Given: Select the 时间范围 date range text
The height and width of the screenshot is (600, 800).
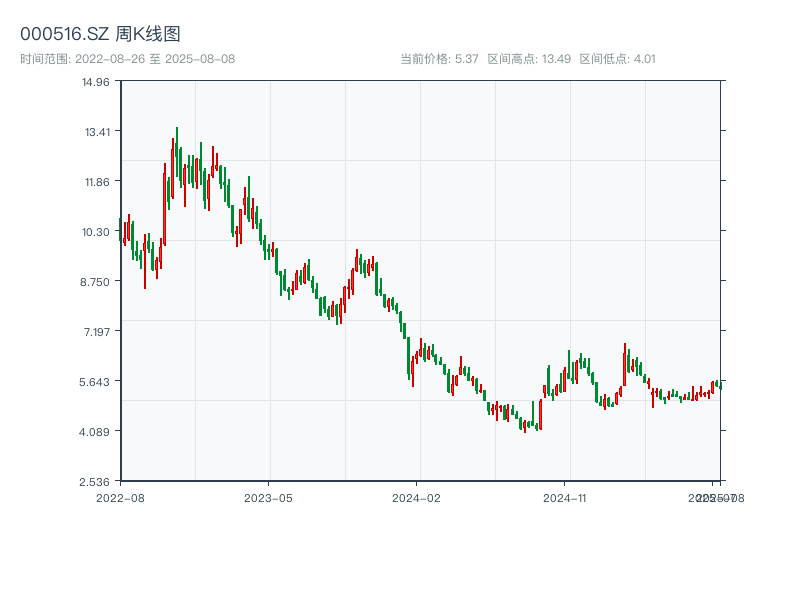Looking at the screenshot, I should coord(128,59).
